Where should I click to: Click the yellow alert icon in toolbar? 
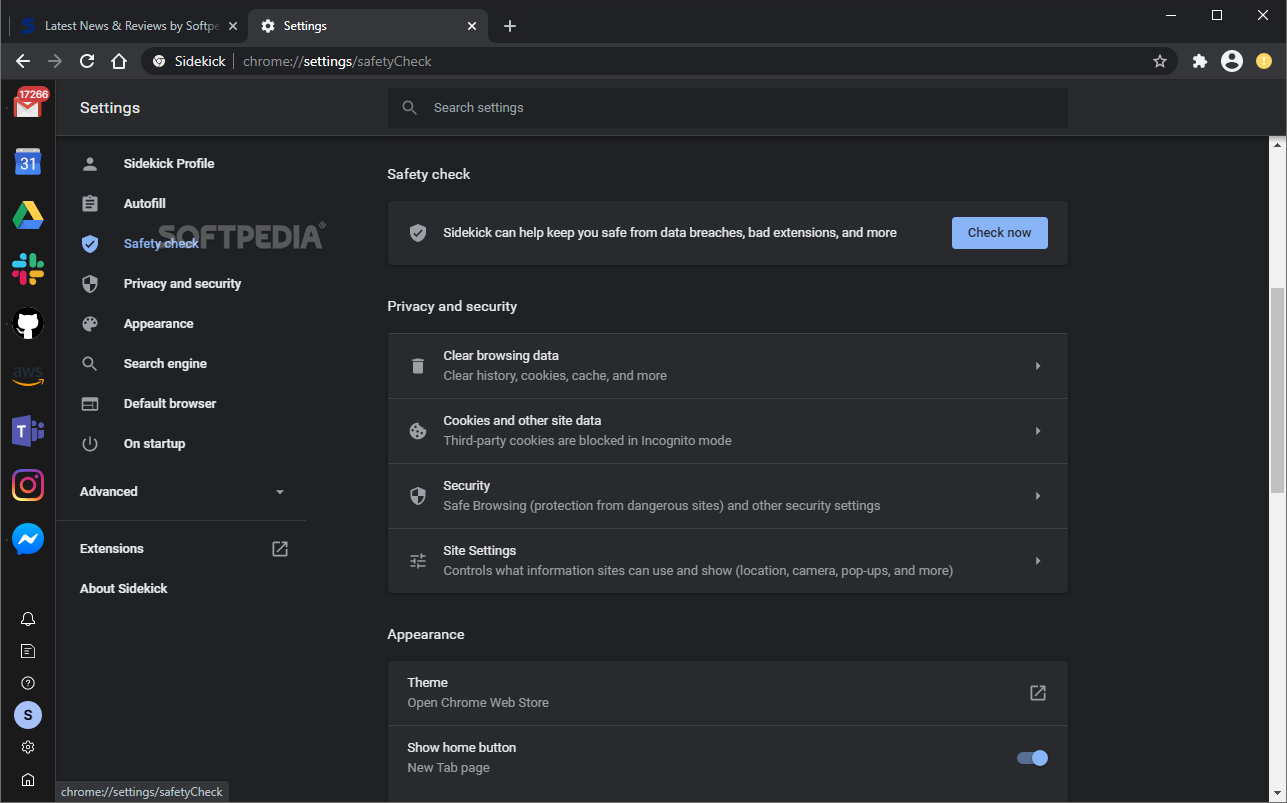(1264, 61)
